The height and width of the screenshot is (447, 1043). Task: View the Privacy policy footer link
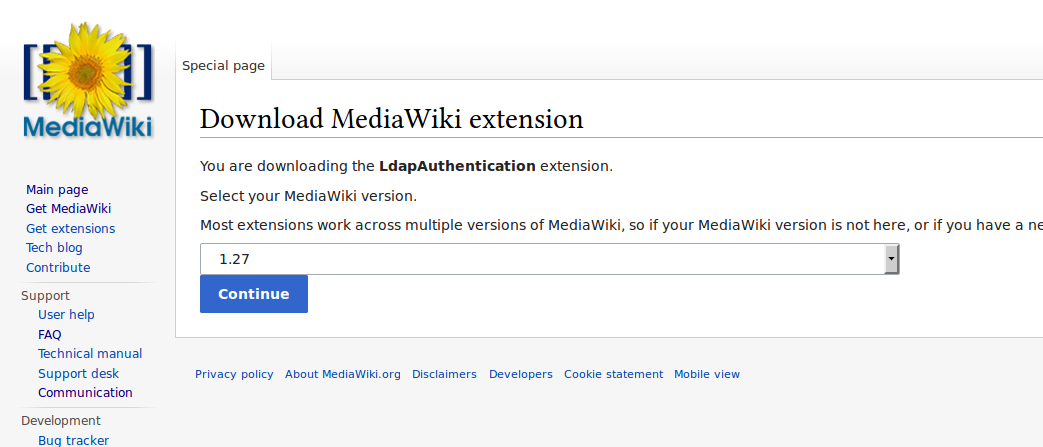tap(234, 374)
